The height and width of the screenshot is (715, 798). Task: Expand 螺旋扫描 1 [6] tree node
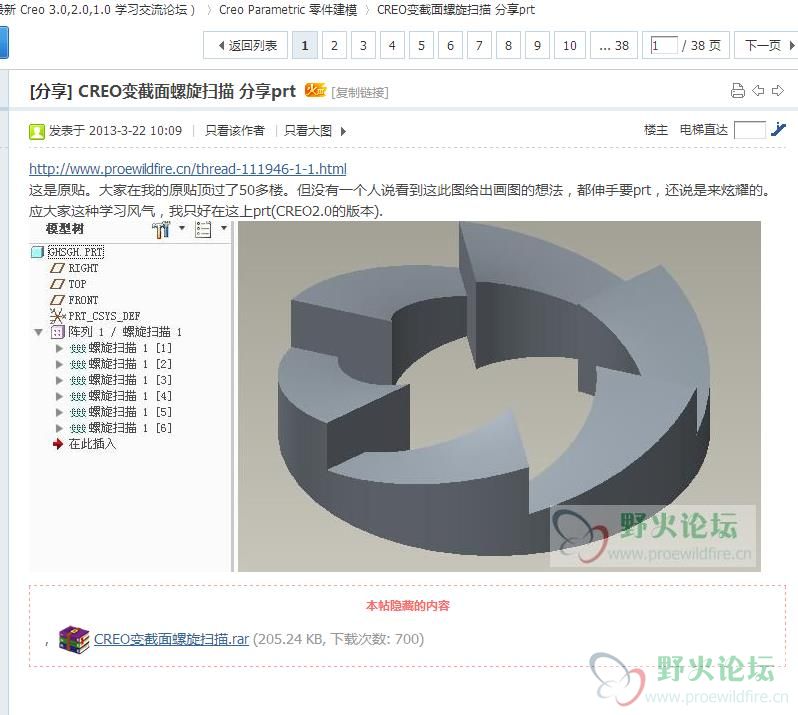59,428
